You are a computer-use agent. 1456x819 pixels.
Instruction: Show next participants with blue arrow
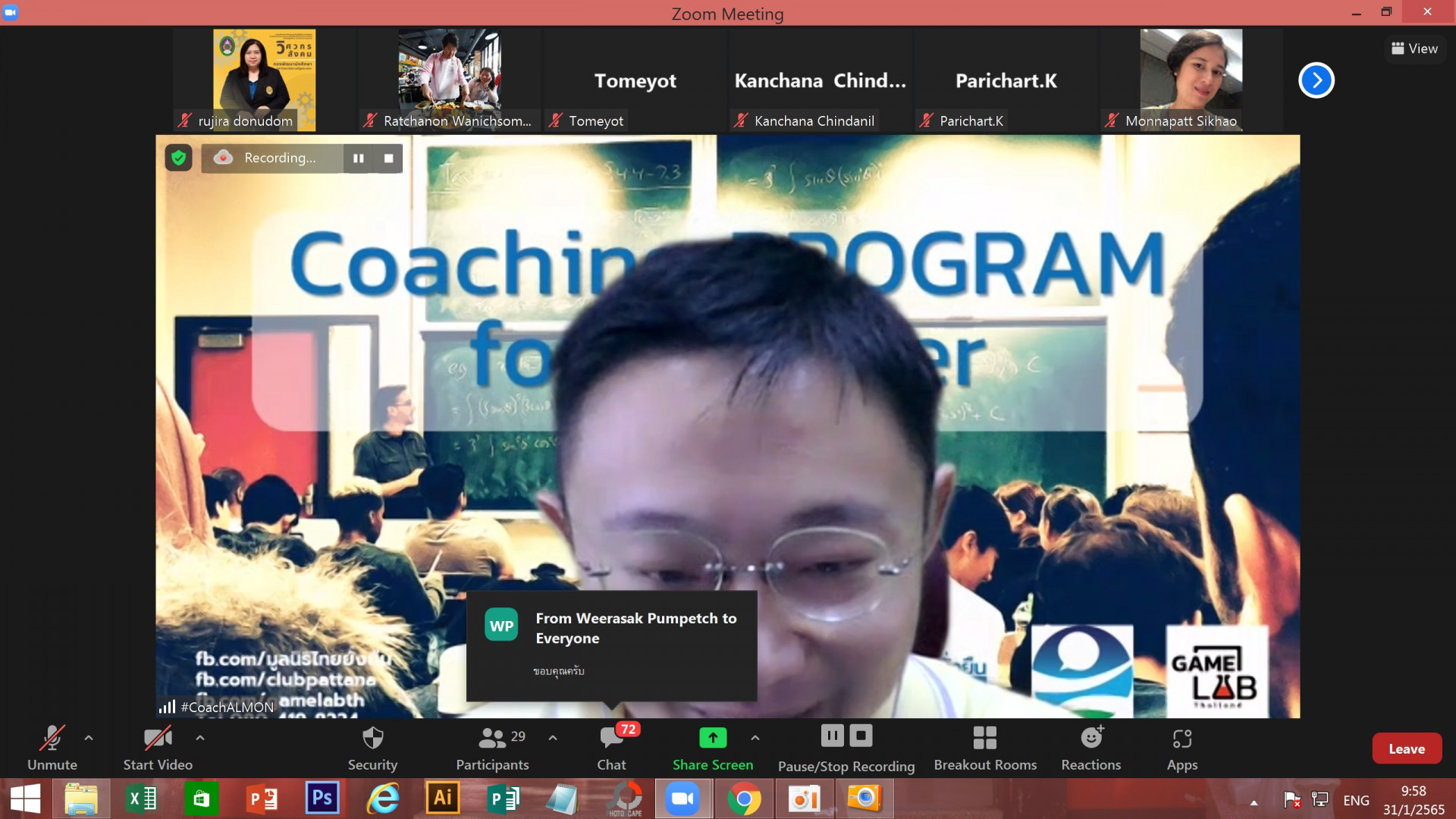click(x=1316, y=80)
